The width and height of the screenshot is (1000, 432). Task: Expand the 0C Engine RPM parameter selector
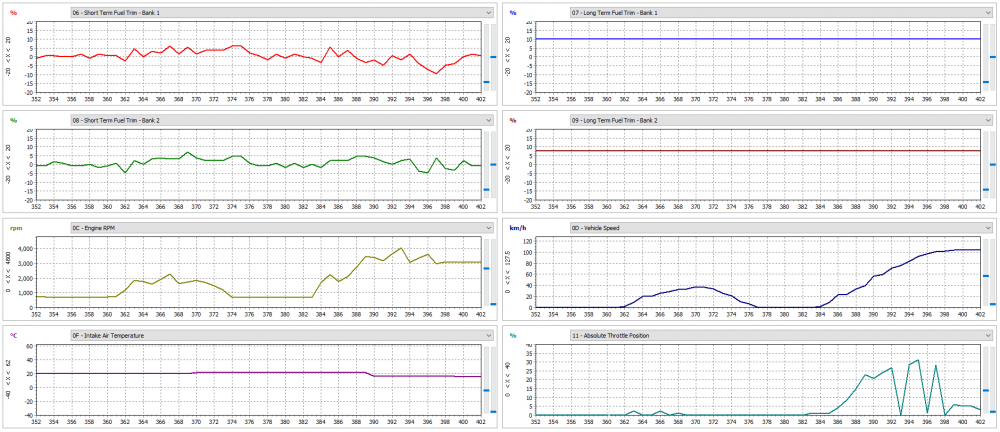282,228
